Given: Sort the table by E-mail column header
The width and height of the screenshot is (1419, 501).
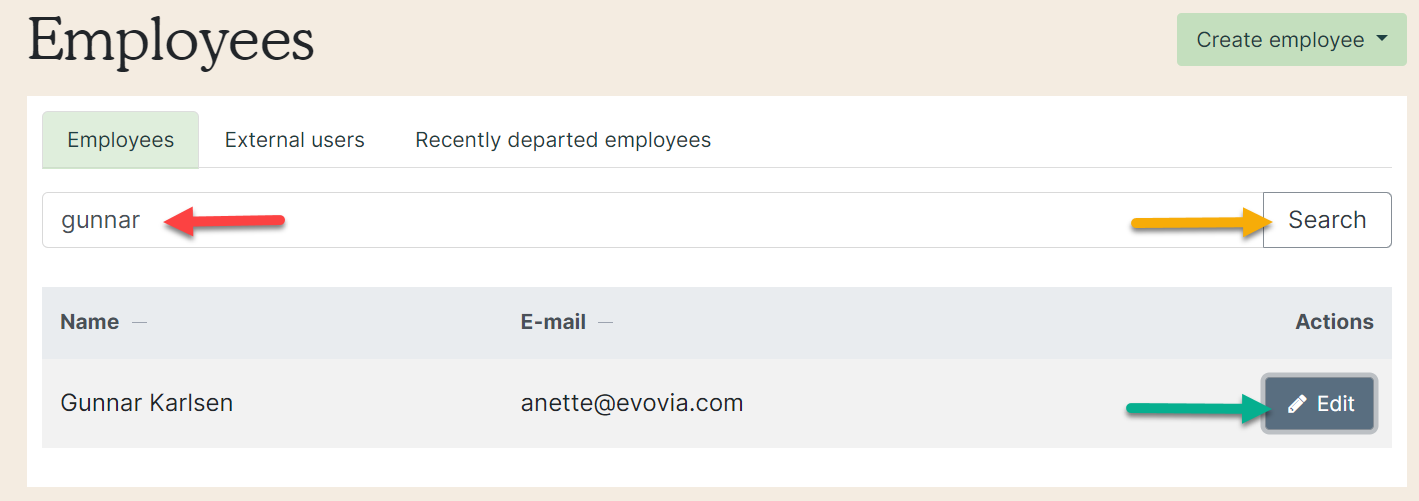Looking at the screenshot, I should pos(553,322).
